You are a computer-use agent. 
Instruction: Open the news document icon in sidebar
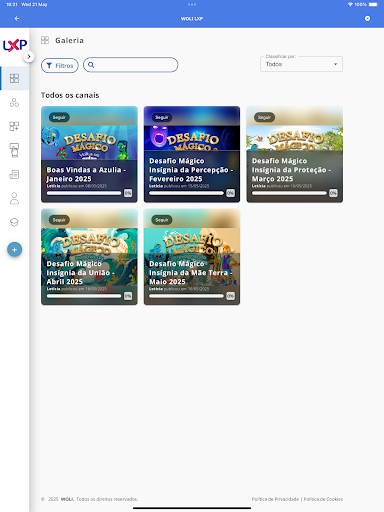pyautogui.click(x=14, y=174)
